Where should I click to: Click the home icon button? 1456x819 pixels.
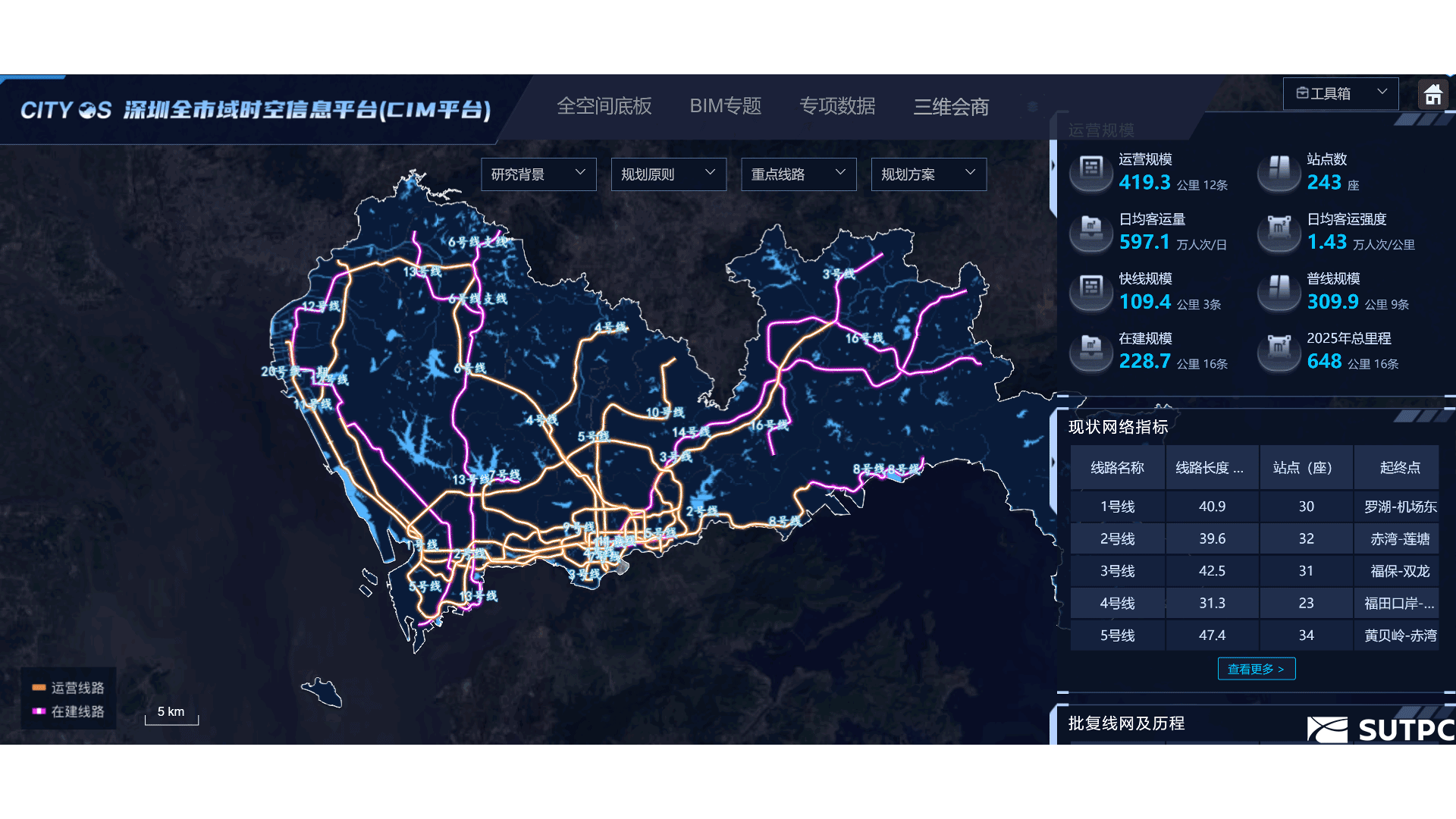click(x=1432, y=94)
